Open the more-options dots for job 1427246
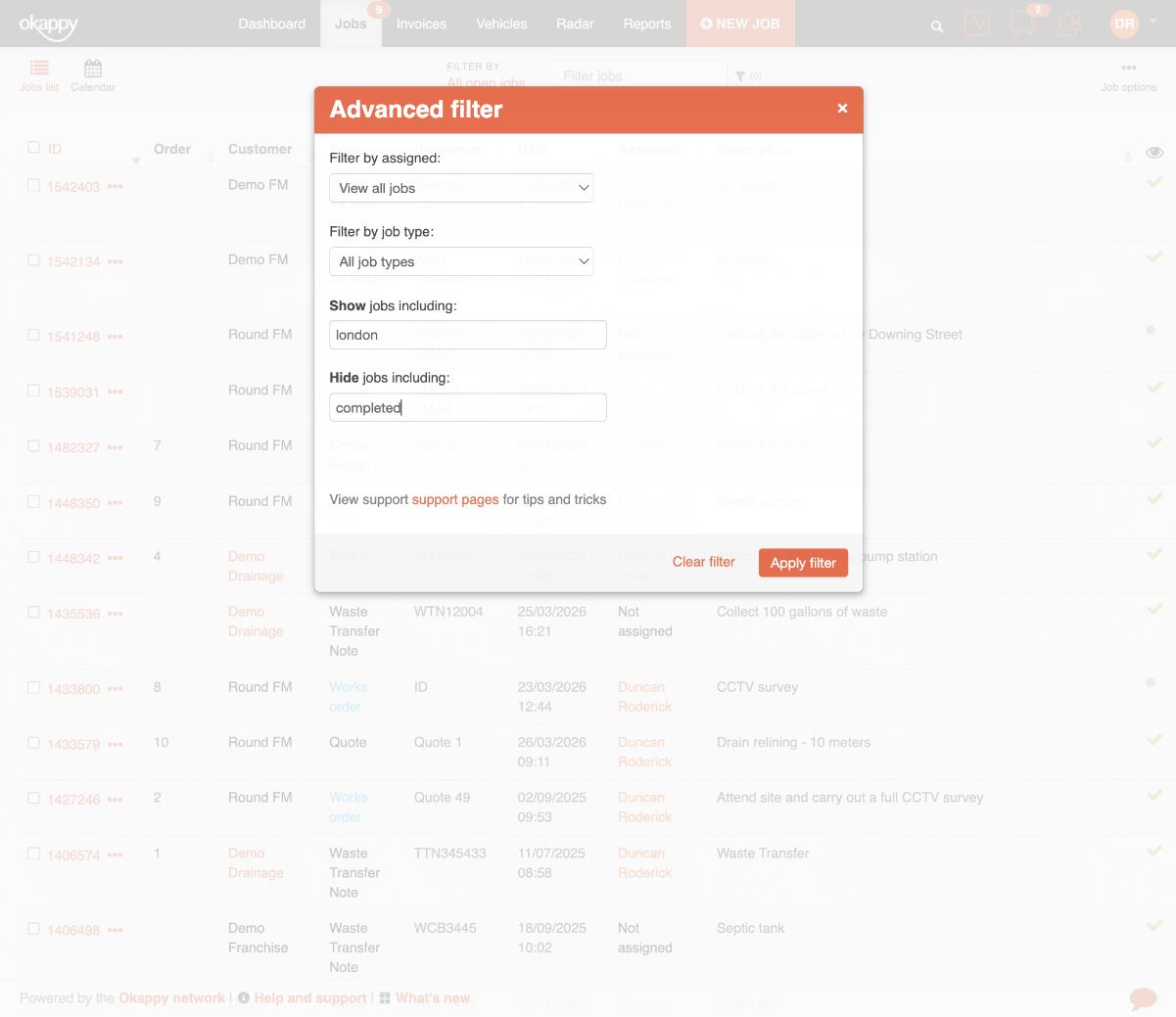1176x1017 pixels. coord(116,799)
